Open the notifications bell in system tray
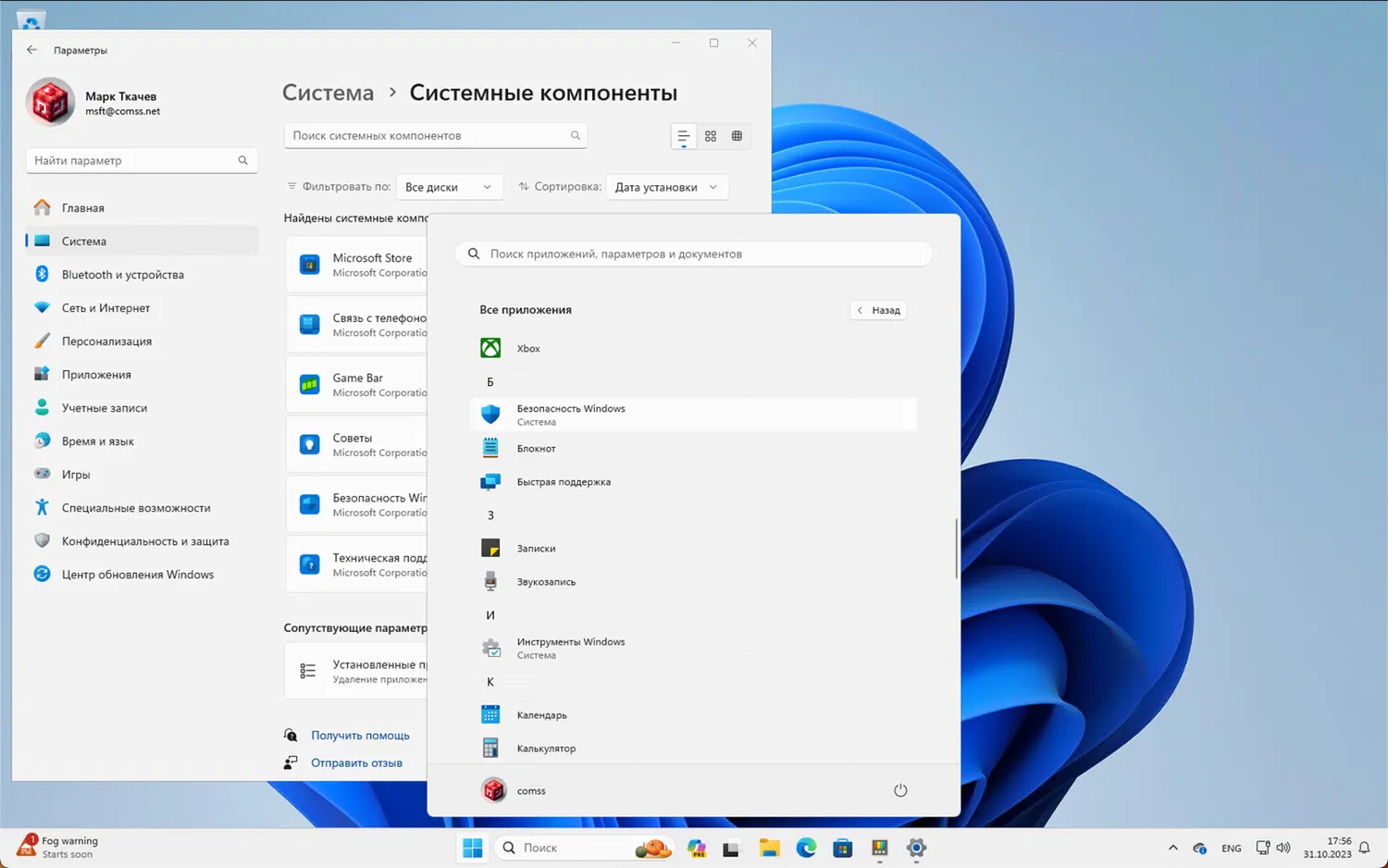Image resolution: width=1388 pixels, height=868 pixels. pos(1364,848)
